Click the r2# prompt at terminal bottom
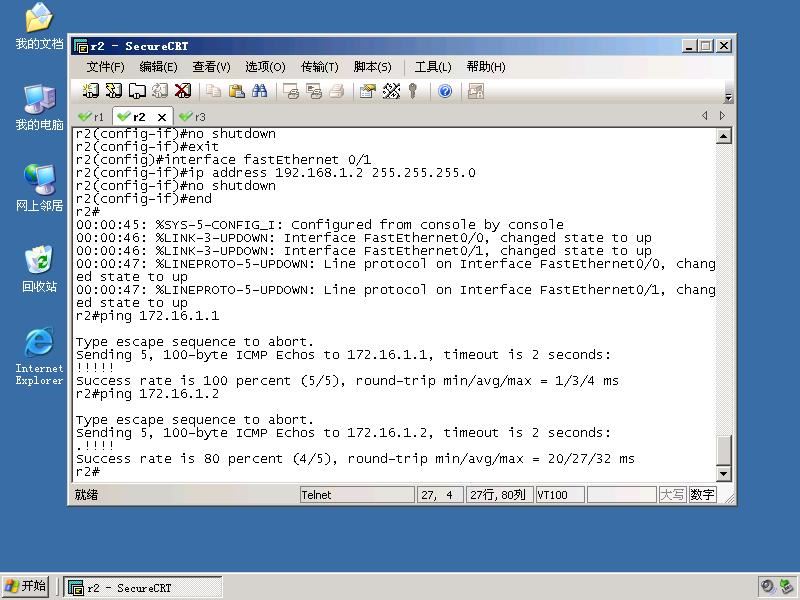The height and width of the screenshot is (600, 800). pos(88,471)
